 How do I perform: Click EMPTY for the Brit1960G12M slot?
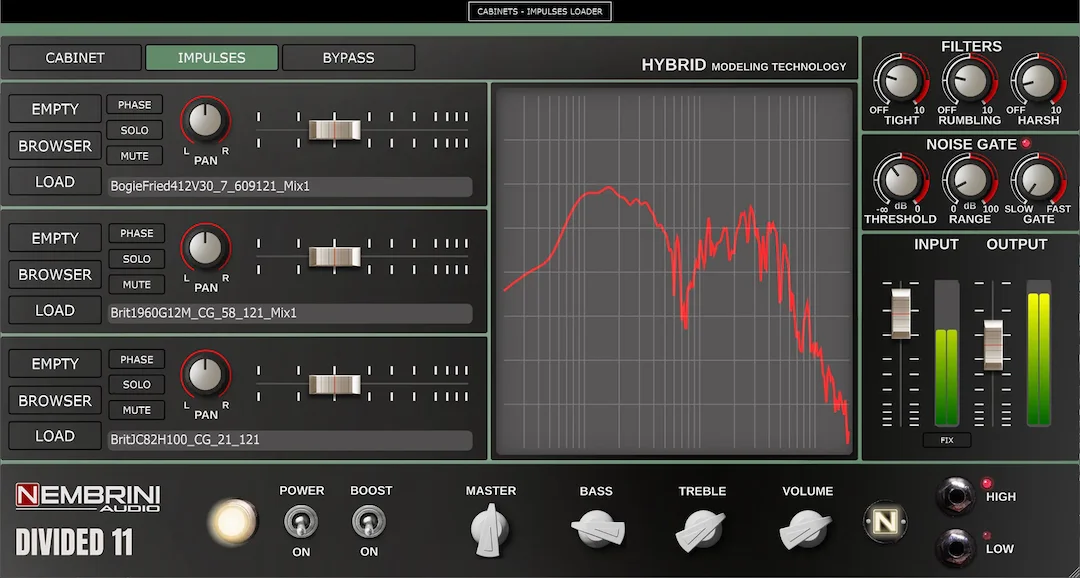point(55,238)
